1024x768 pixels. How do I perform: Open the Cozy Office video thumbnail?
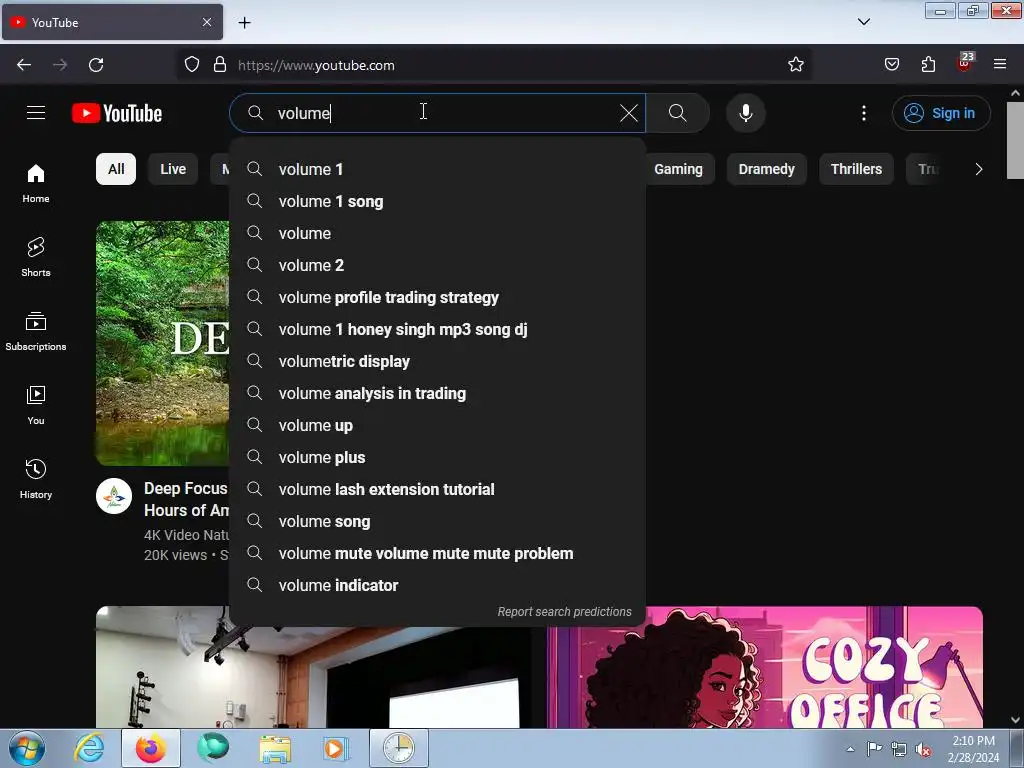tap(764, 667)
